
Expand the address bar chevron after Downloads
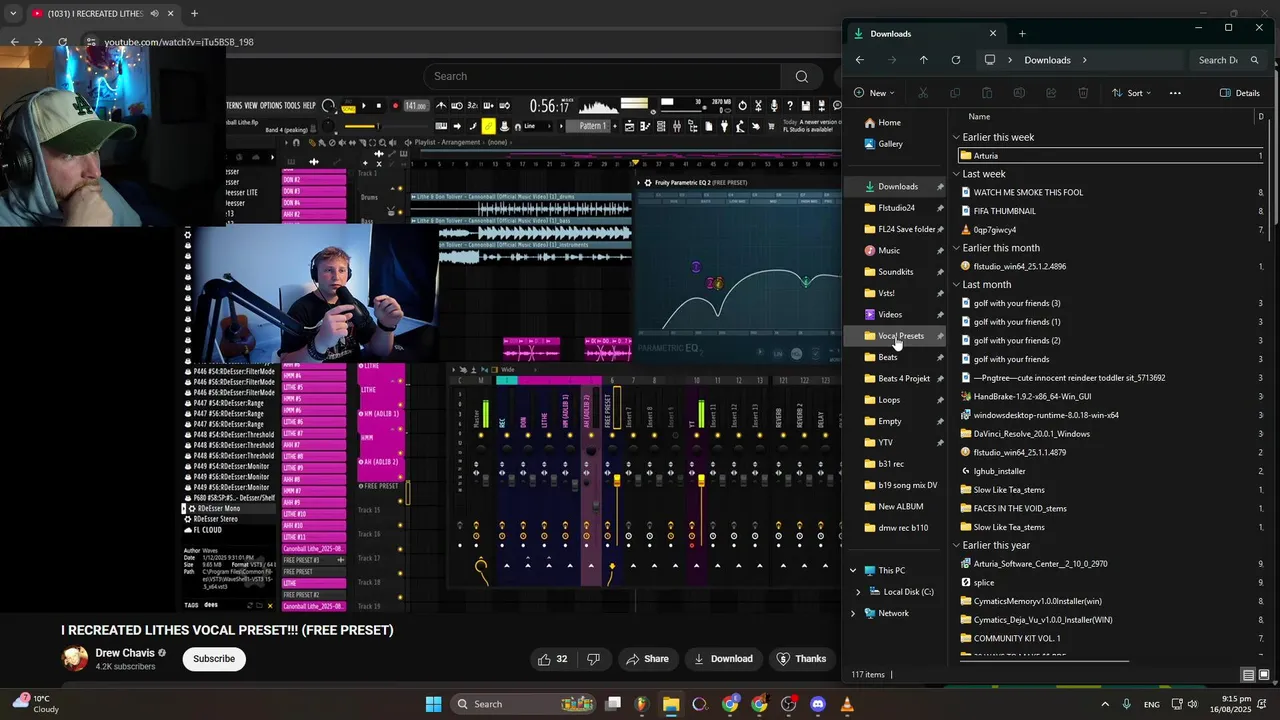[1084, 60]
